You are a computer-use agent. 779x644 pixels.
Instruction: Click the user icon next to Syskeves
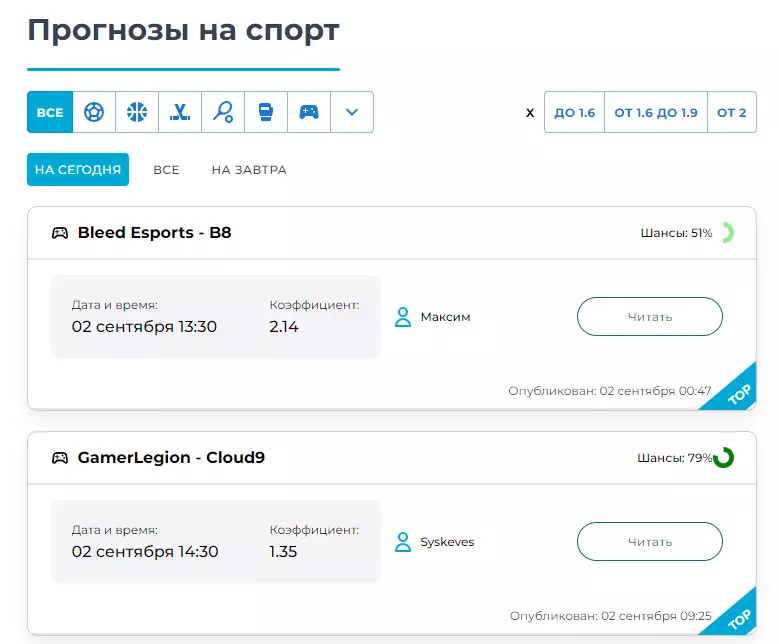coord(403,542)
